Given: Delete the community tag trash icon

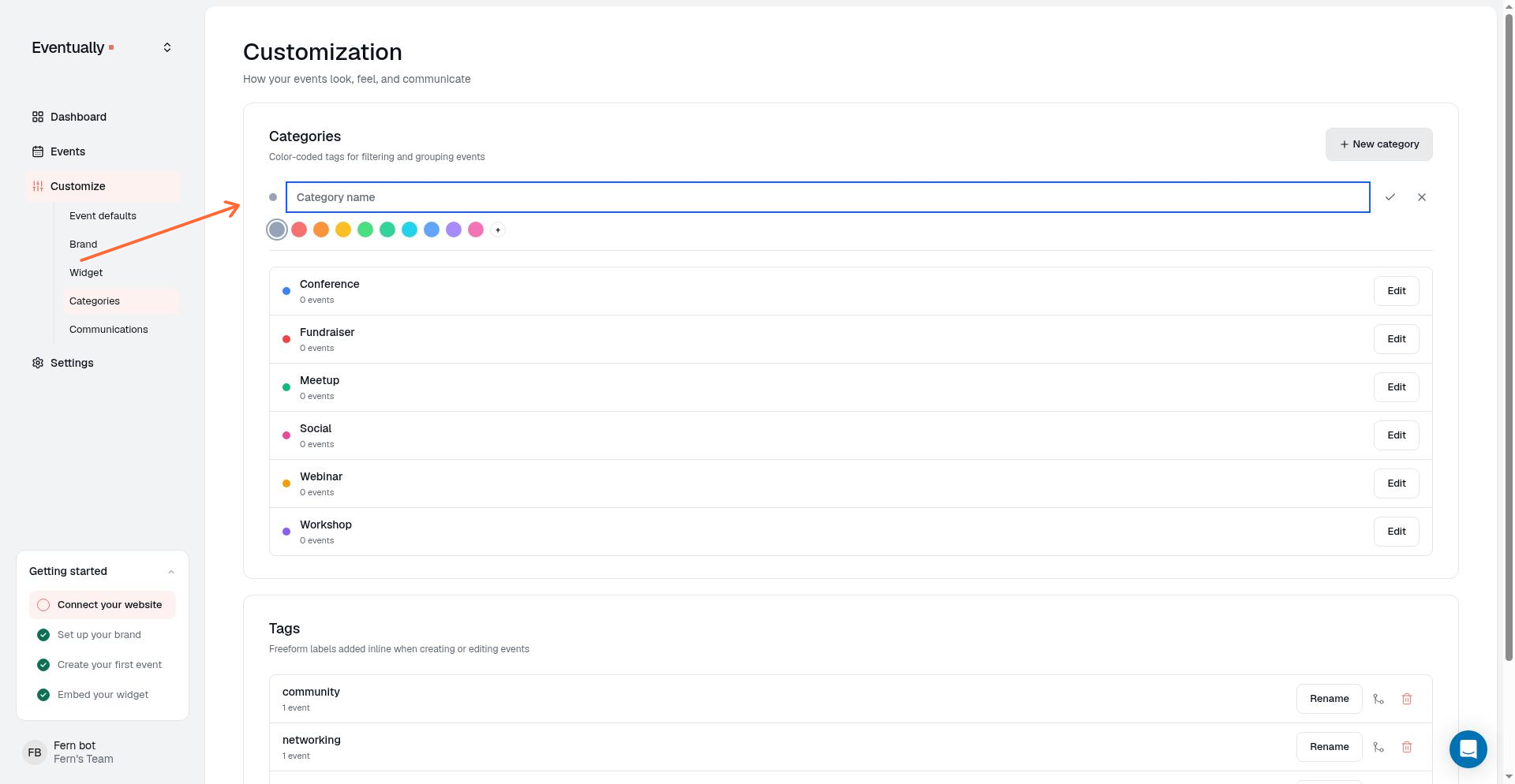Looking at the screenshot, I should [1407, 699].
